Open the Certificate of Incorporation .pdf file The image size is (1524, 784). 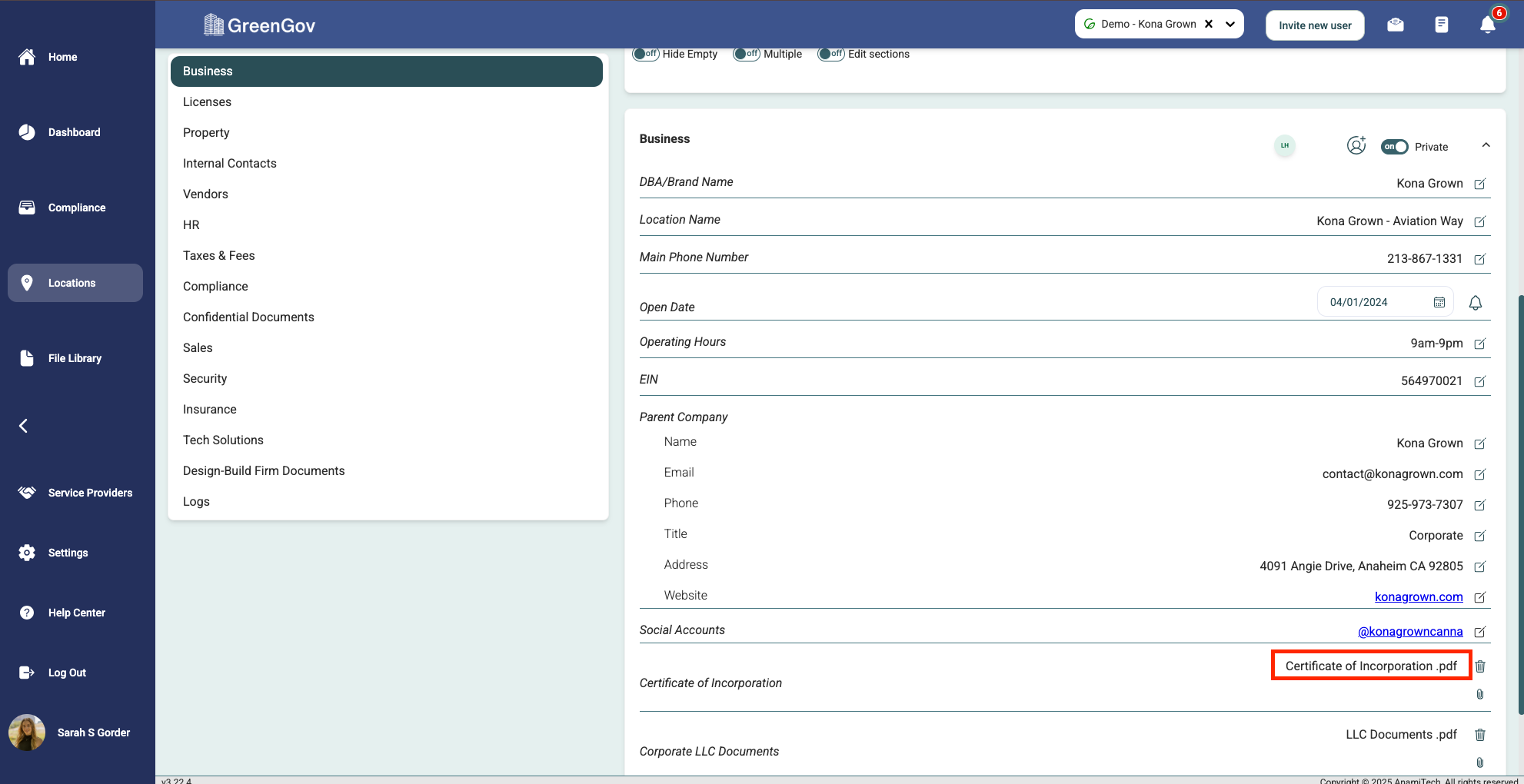pos(1371,666)
